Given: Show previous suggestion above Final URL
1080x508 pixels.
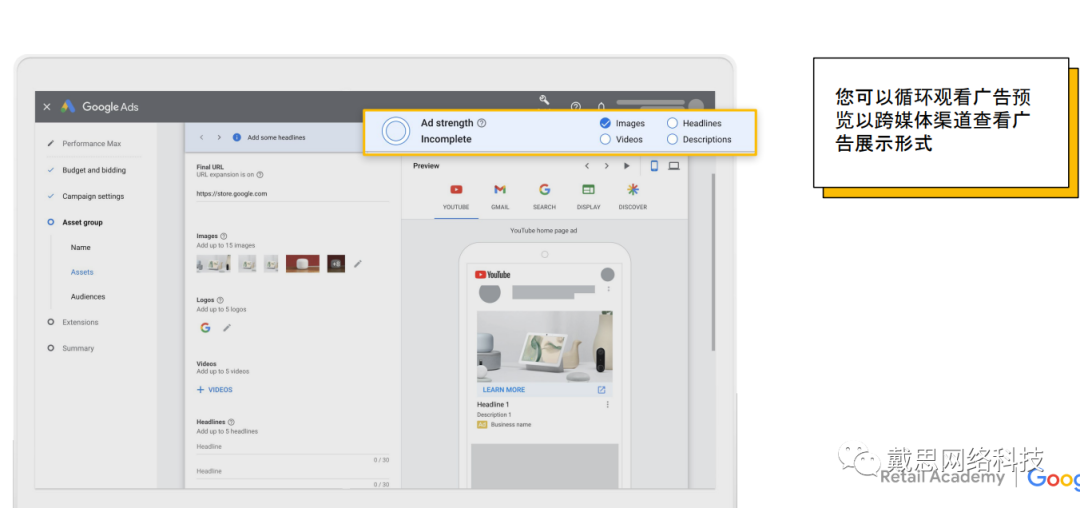Looking at the screenshot, I should click(x=201, y=137).
